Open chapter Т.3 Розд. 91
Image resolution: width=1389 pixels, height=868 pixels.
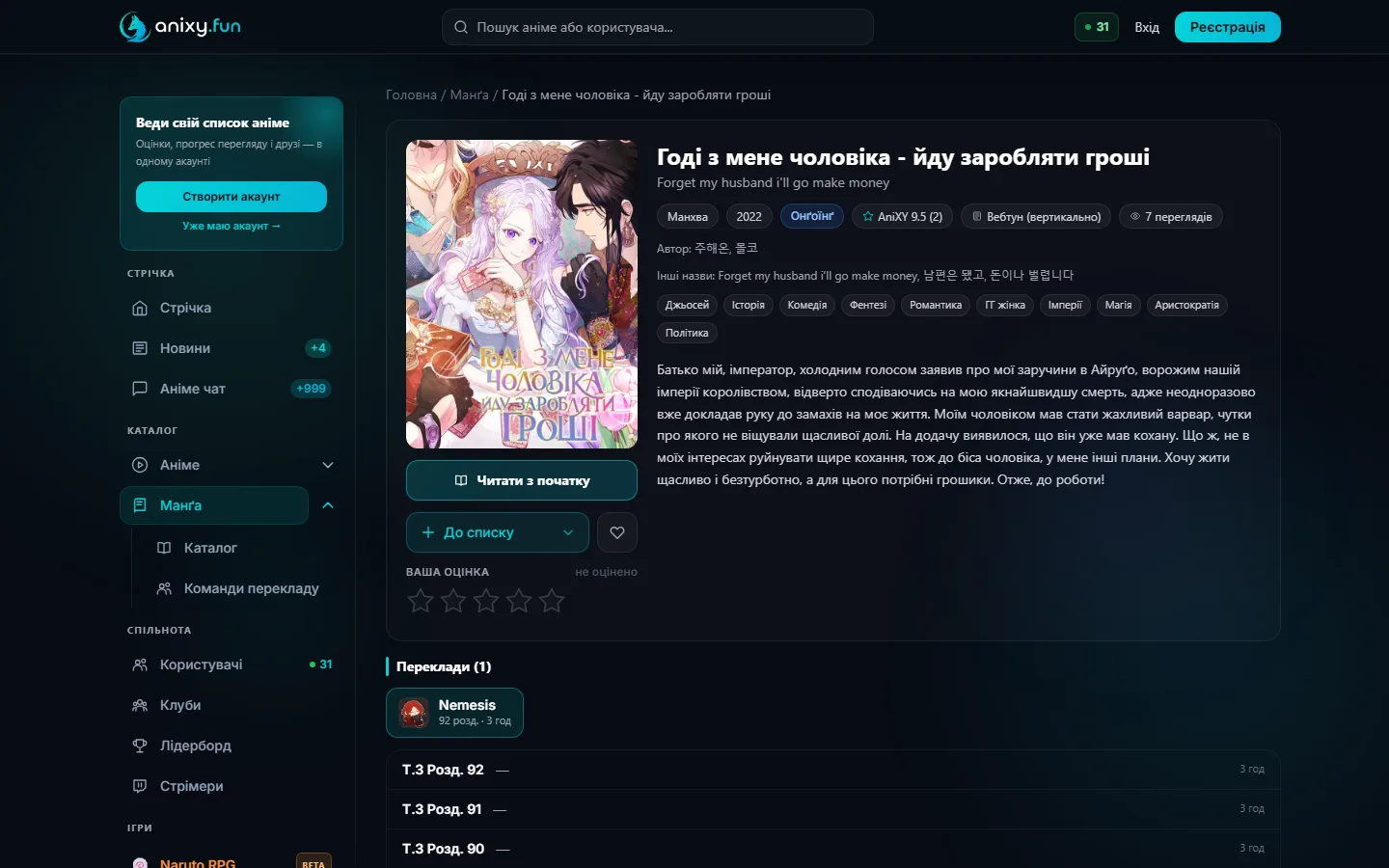click(x=833, y=809)
